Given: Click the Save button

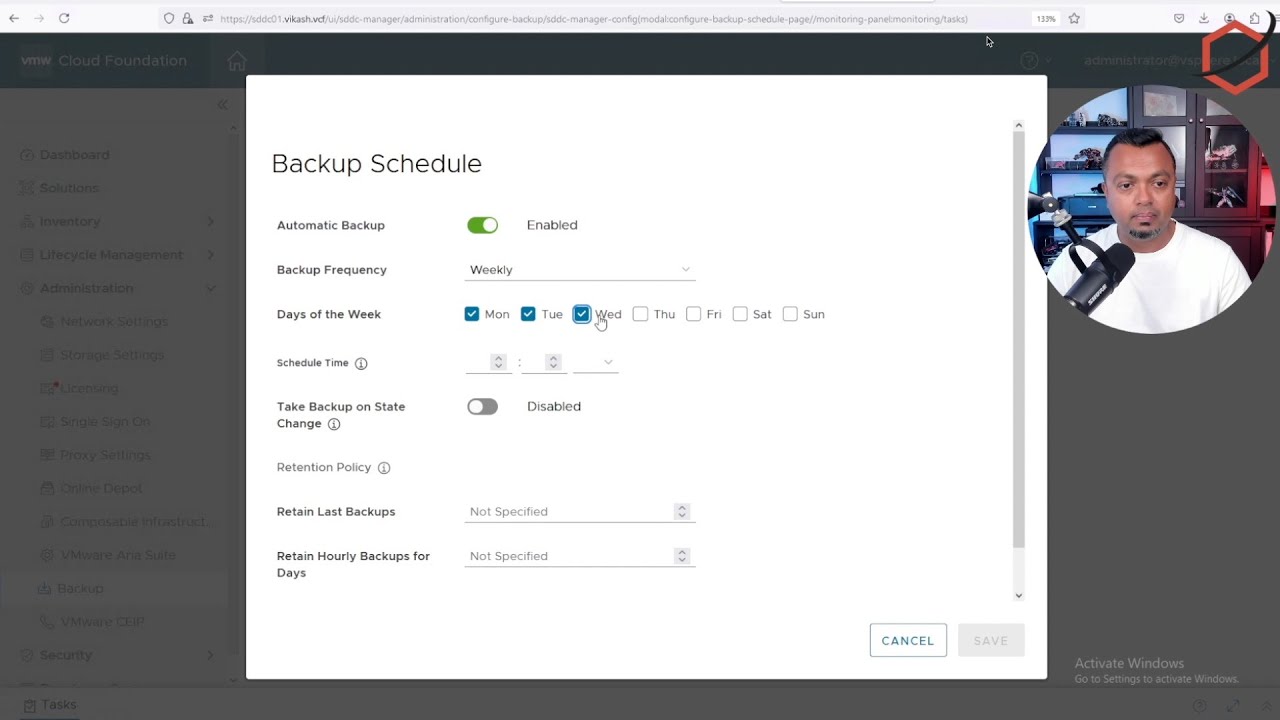Looking at the screenshot, I should pyautogui.click(x=991, y=641).
